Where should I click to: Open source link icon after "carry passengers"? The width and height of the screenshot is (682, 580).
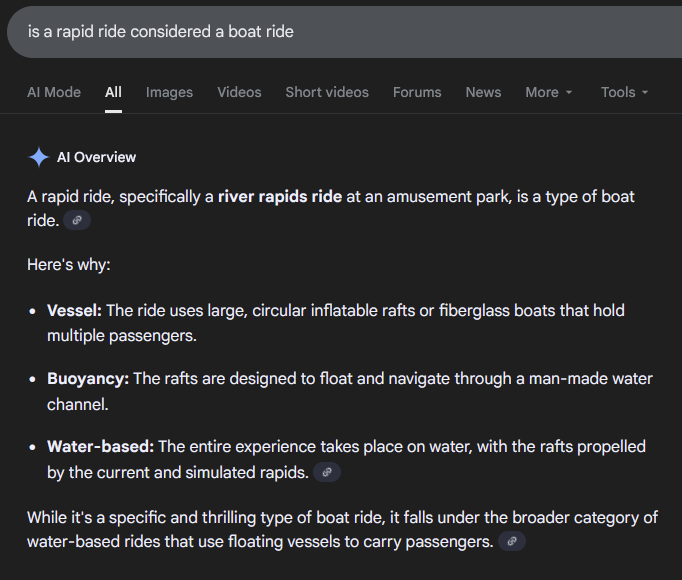[x=511, y=542]
